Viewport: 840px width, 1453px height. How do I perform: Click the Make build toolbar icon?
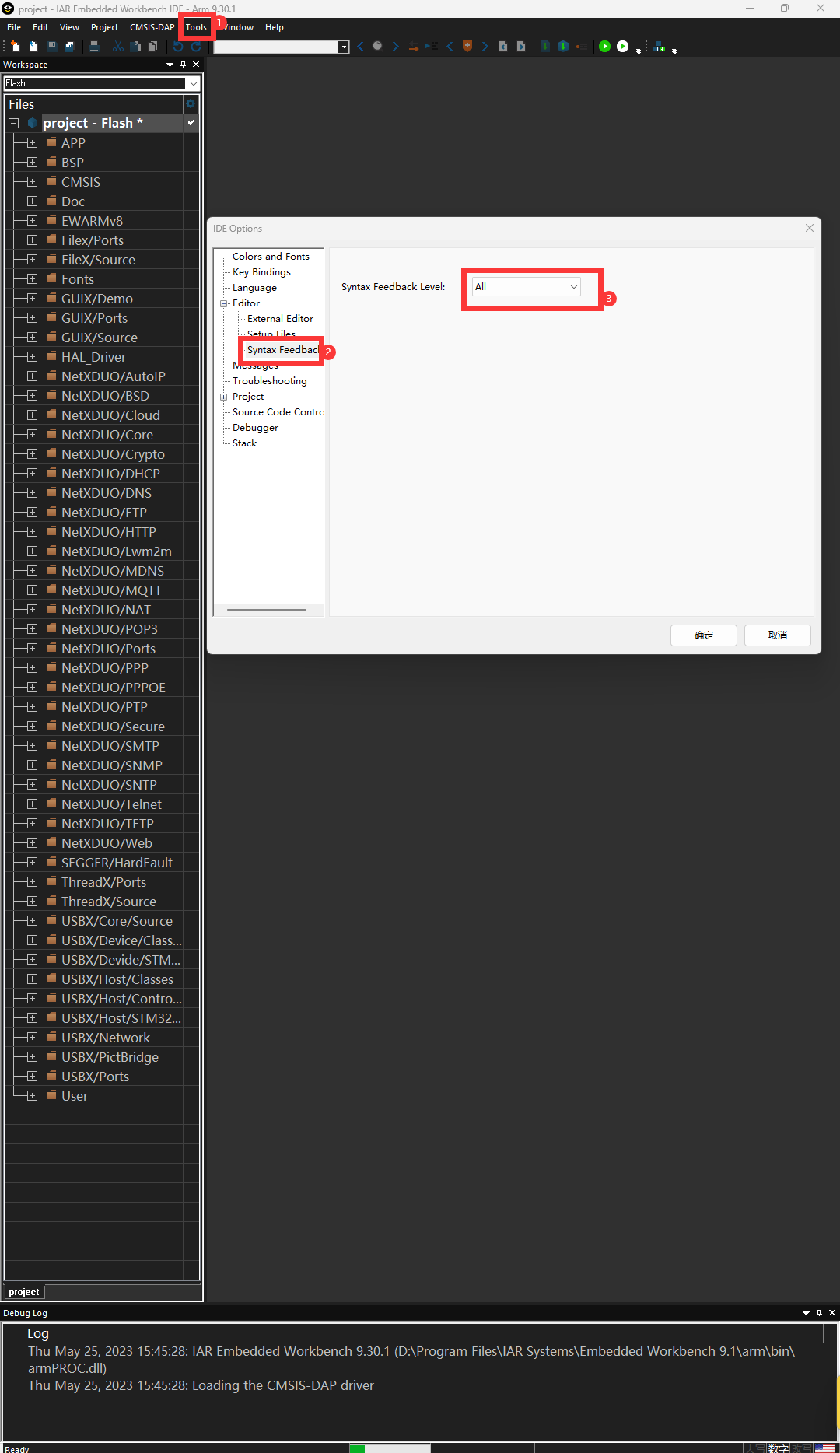click(563, 47)
